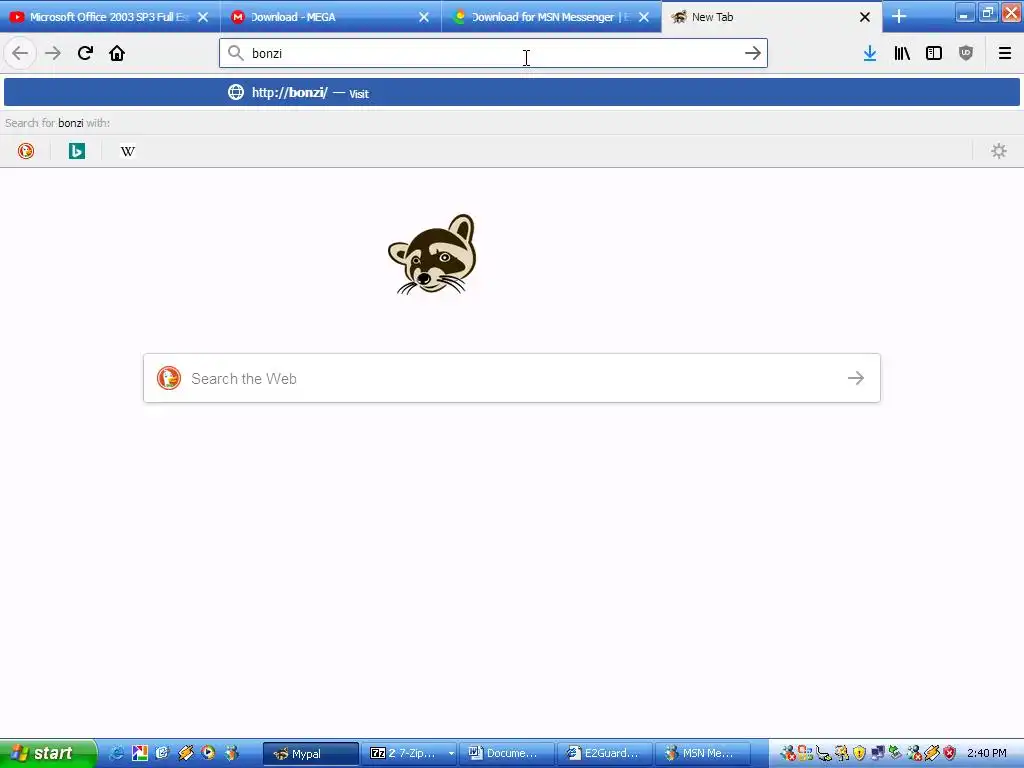Click in the address bar containing bonzi

[x=492, y=54]
